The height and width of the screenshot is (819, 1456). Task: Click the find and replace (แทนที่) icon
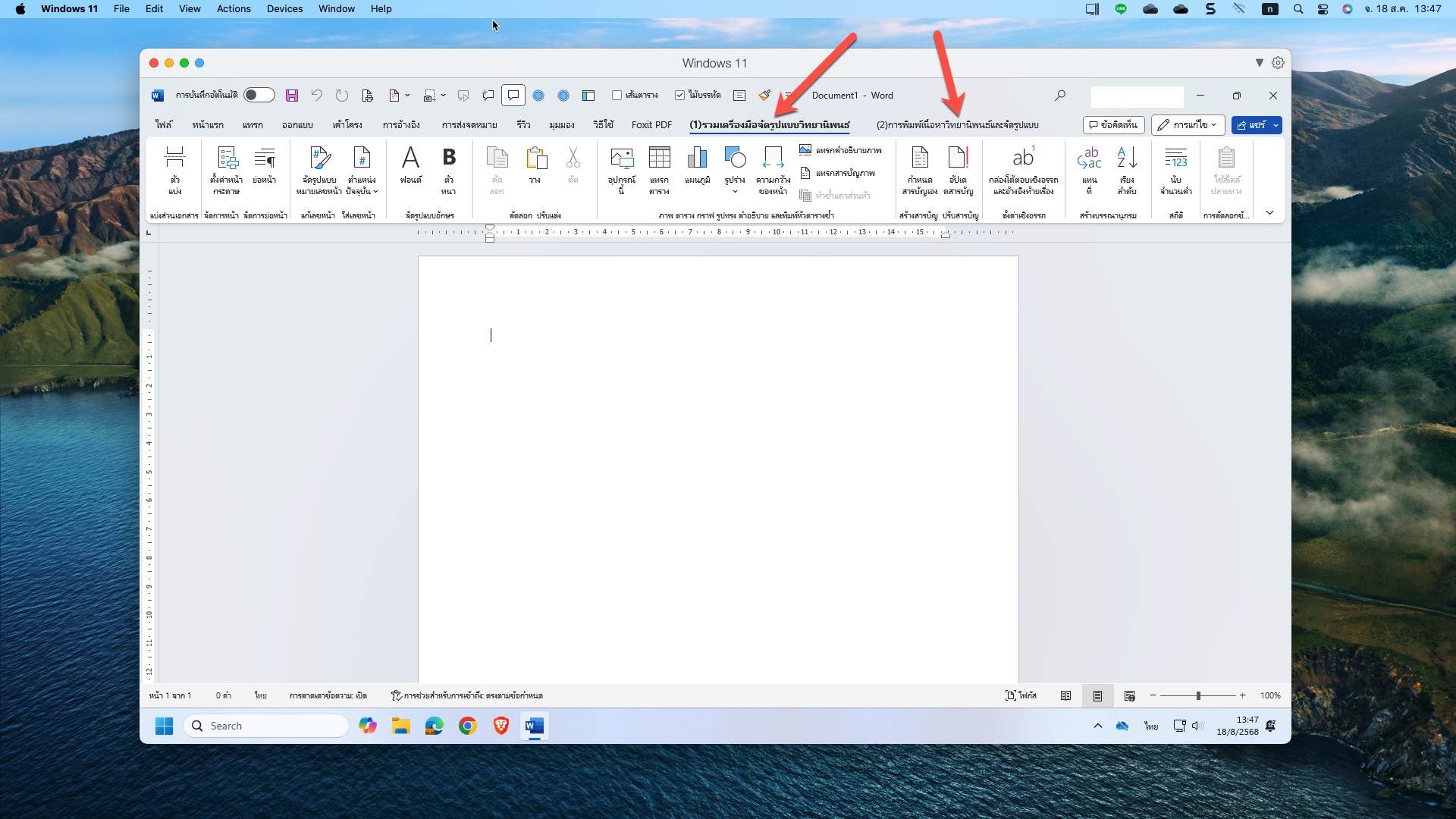(1089, 158)
